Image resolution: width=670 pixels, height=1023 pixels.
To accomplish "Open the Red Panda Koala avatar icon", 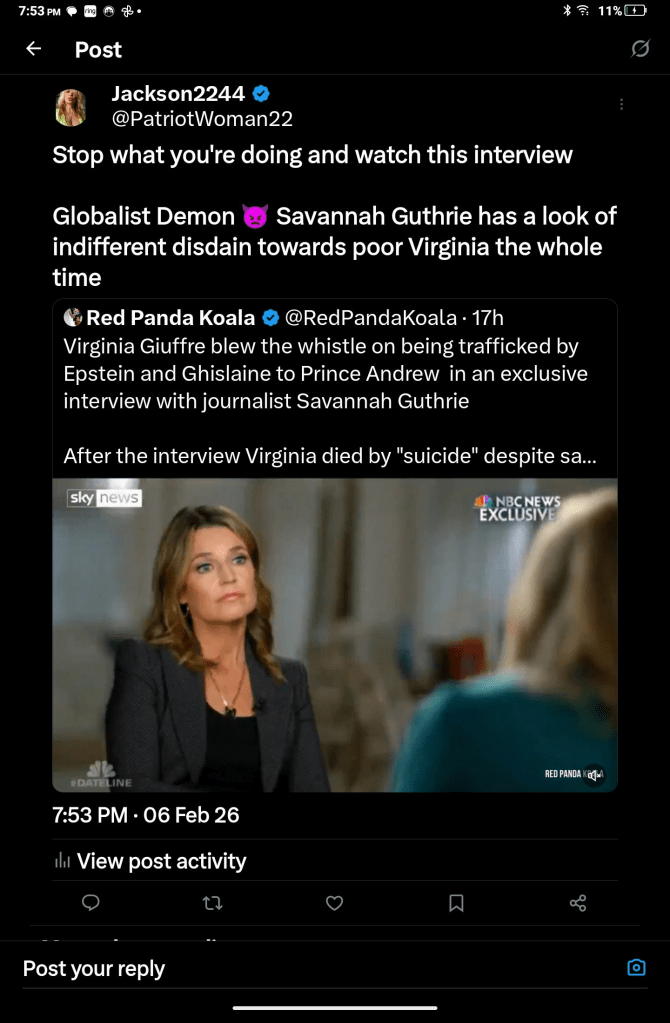I will 73,318.
